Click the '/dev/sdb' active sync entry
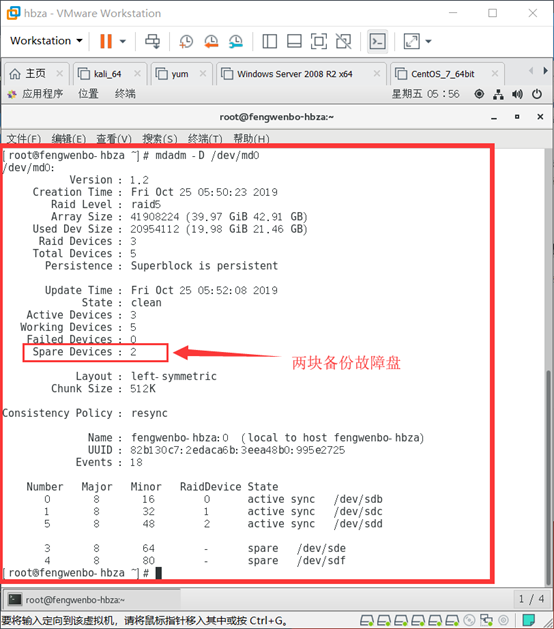The width and height of the screenshot is (554, 629). tap(358, 499)
